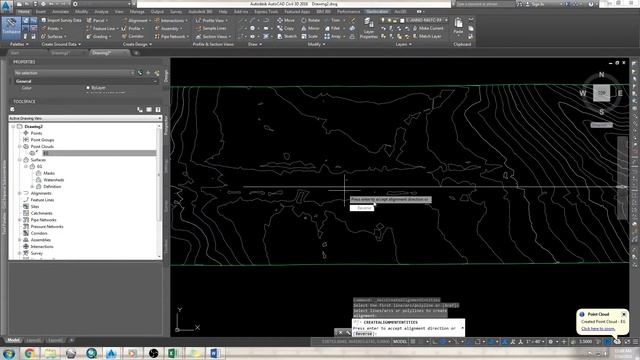Screen dimensions: 640x360
Task: Click the TOP face of the ViewCube
Action: (601, 93)
